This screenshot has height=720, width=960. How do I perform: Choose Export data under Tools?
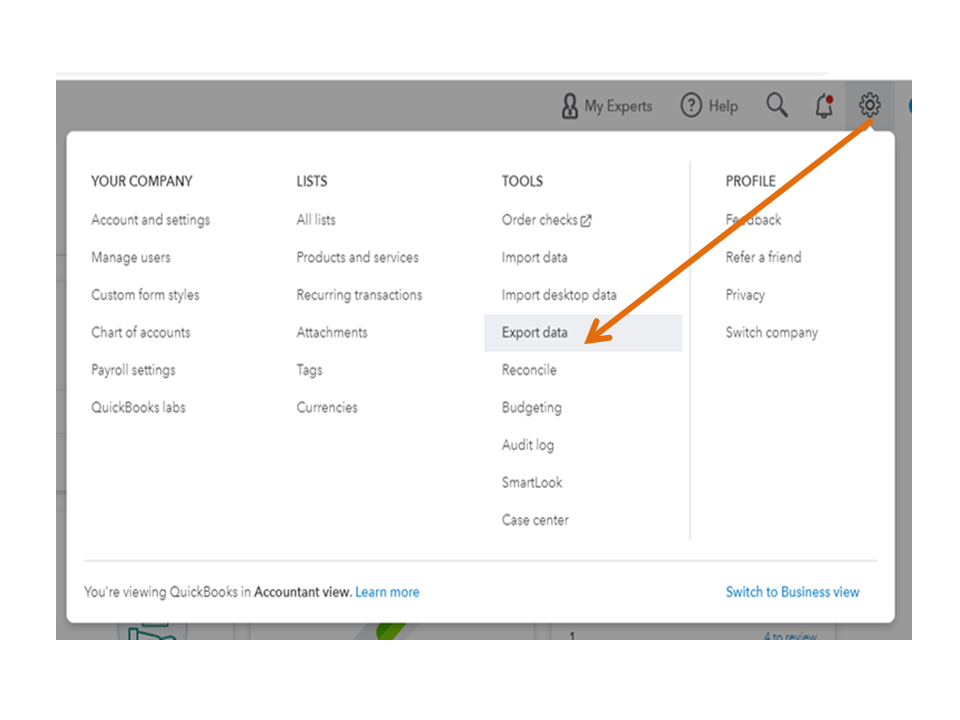[x=583, y=332]
